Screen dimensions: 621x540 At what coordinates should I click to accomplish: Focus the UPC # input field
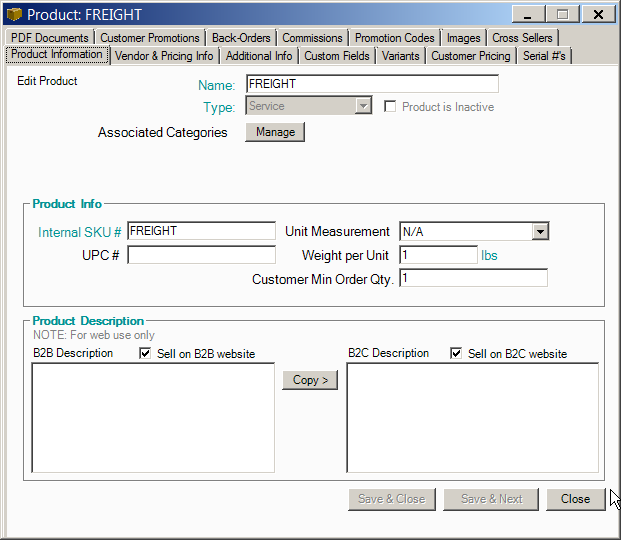click(x=201, y=255)
